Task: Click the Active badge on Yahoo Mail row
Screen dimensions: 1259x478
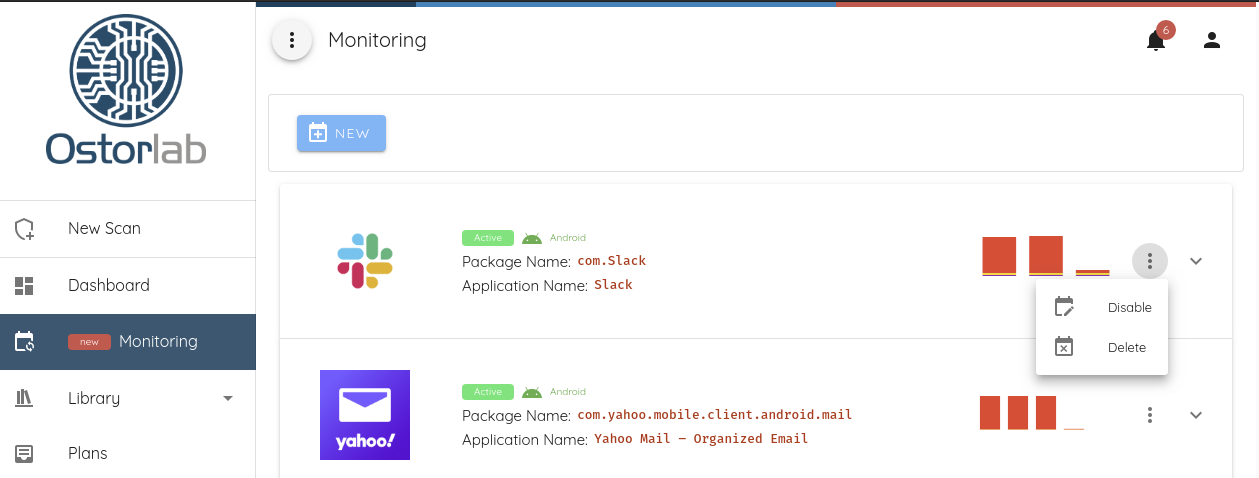Action: pos(488,392)
